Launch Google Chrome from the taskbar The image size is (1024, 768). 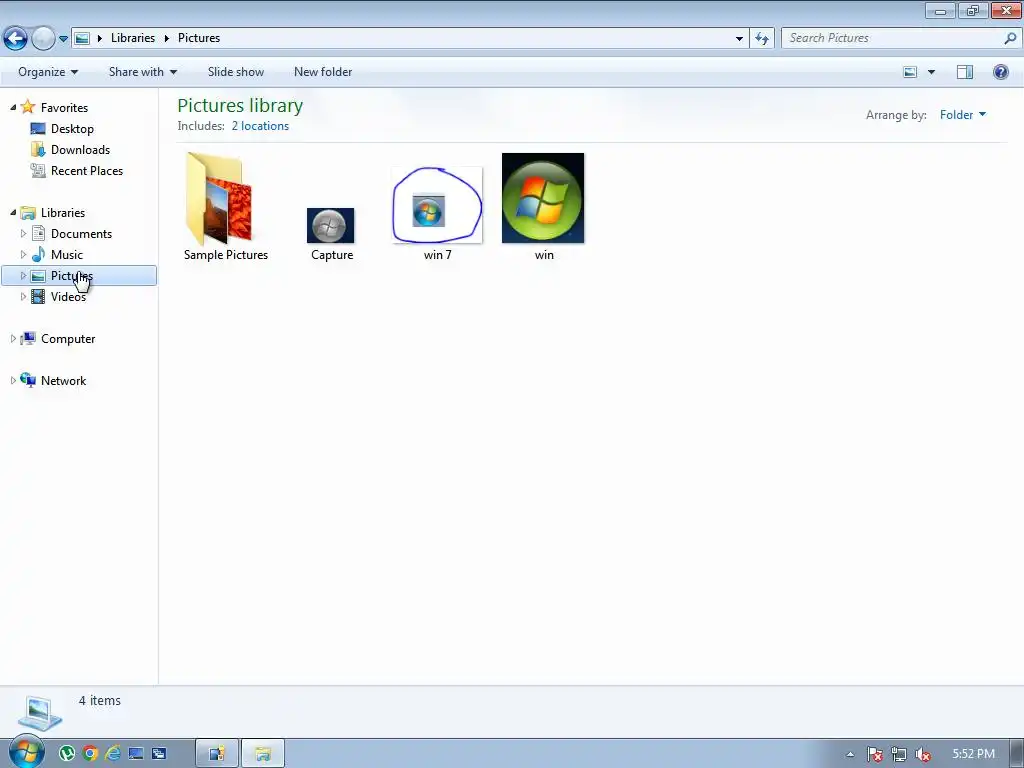[x=90, y=754]
